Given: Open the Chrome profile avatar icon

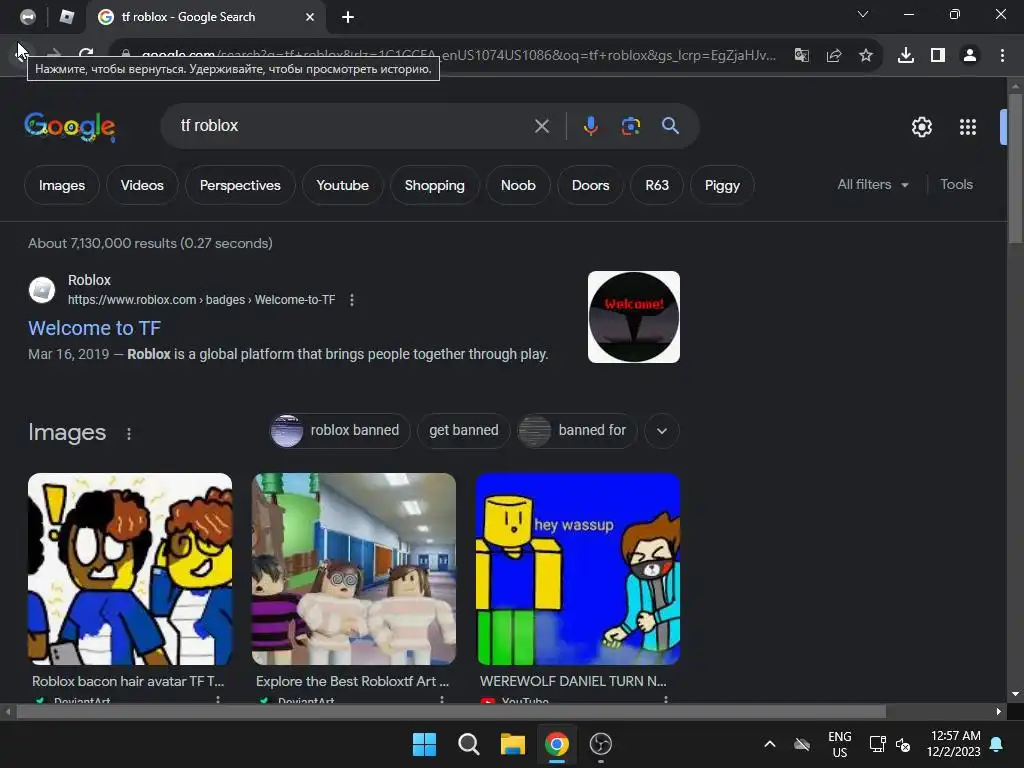Looking at the screenshot, I should 970,56.
